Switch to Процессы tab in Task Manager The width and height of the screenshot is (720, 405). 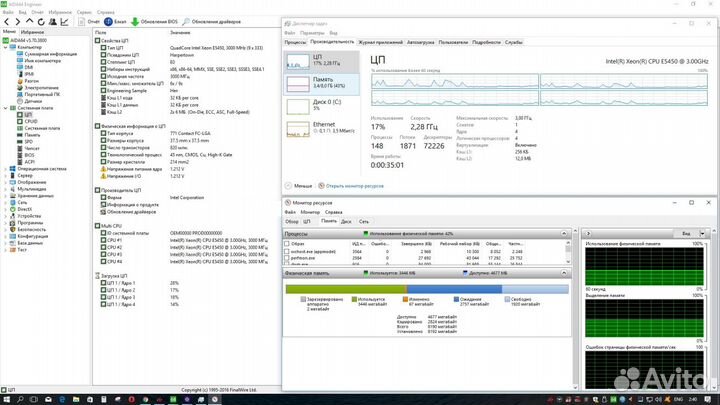(x=295, y=42)
